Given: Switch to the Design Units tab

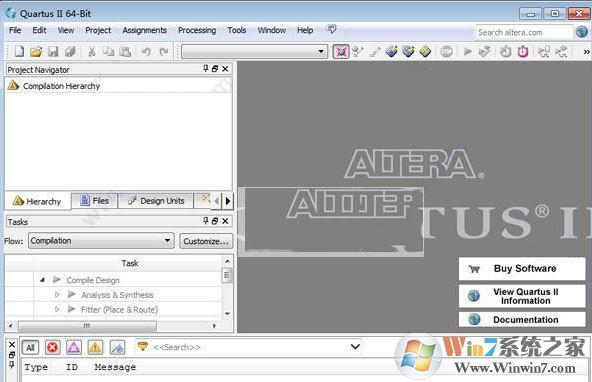Looking at the screenshot, I should 156,201.
